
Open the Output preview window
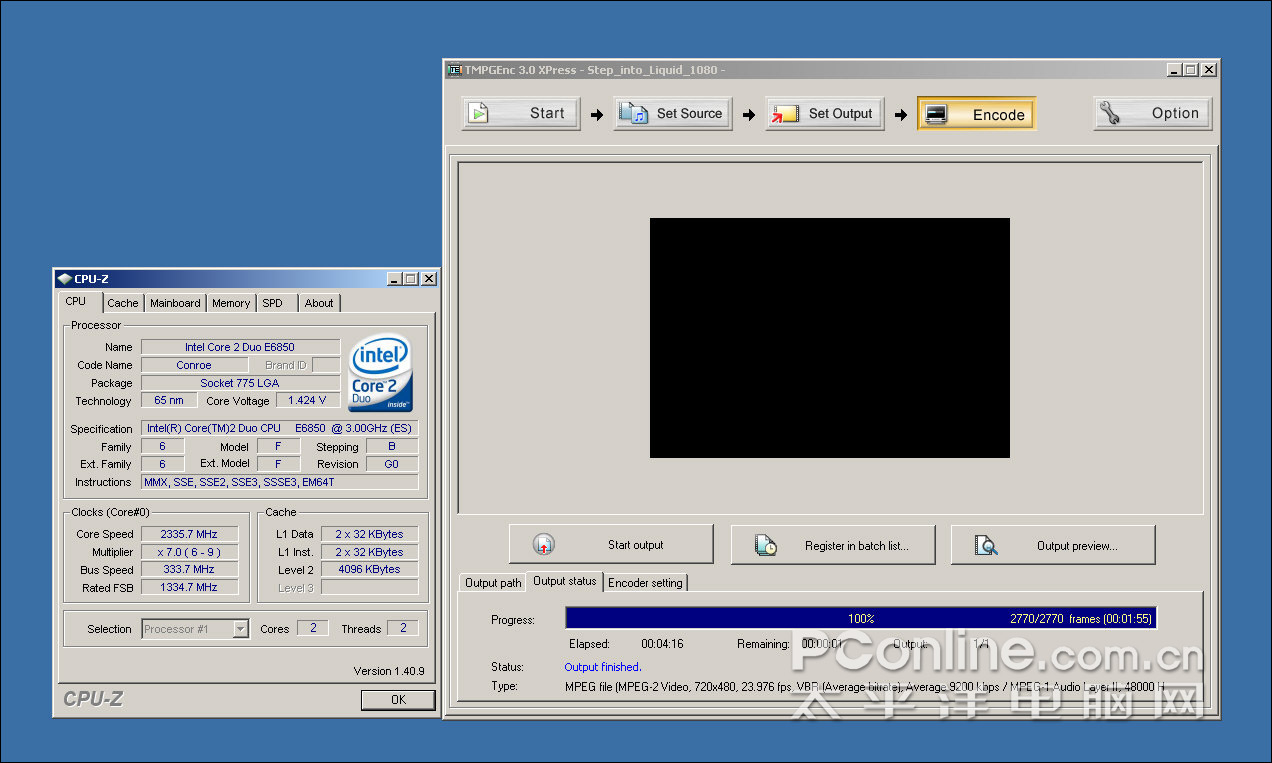1053,545
